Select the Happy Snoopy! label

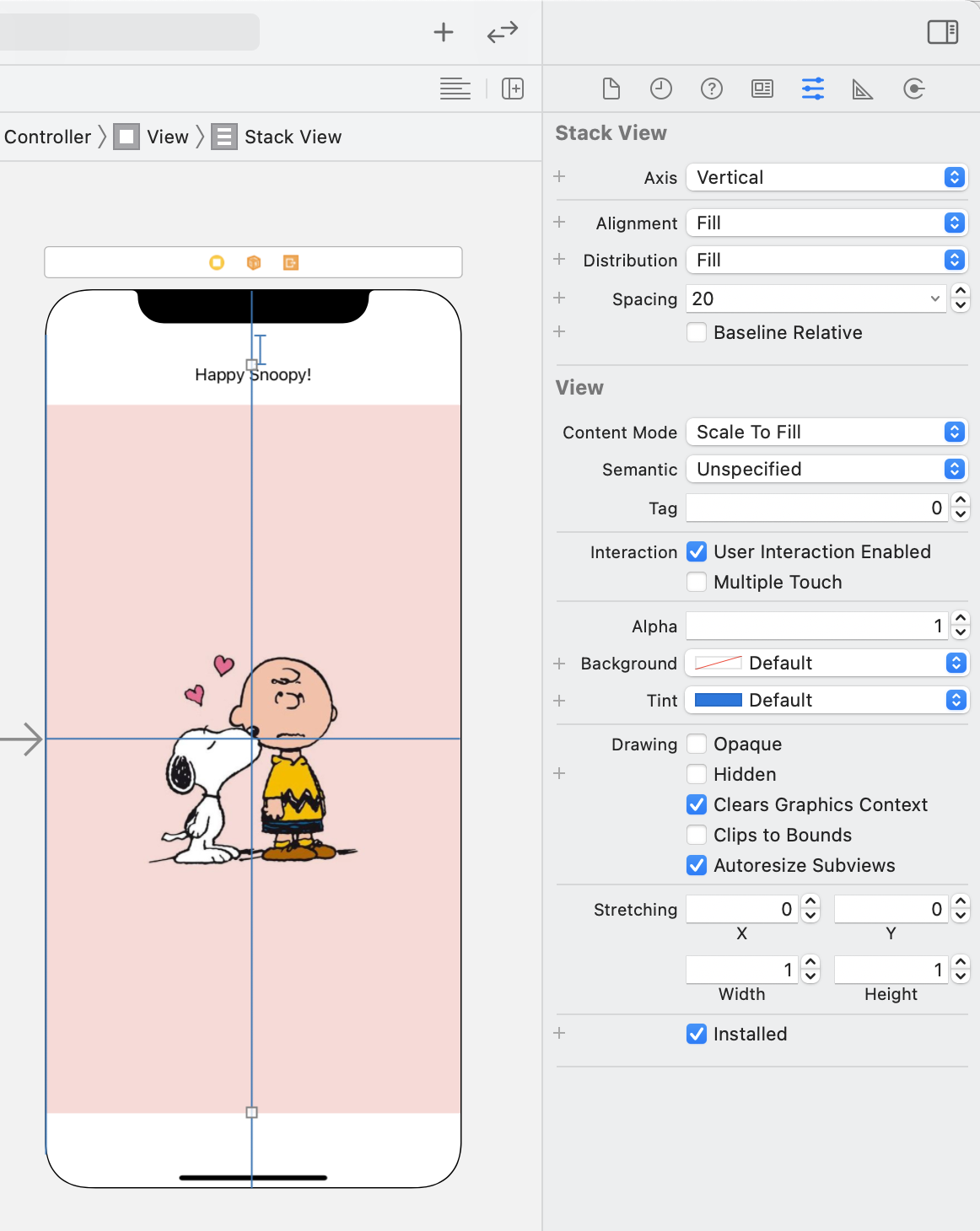[253, 374]
